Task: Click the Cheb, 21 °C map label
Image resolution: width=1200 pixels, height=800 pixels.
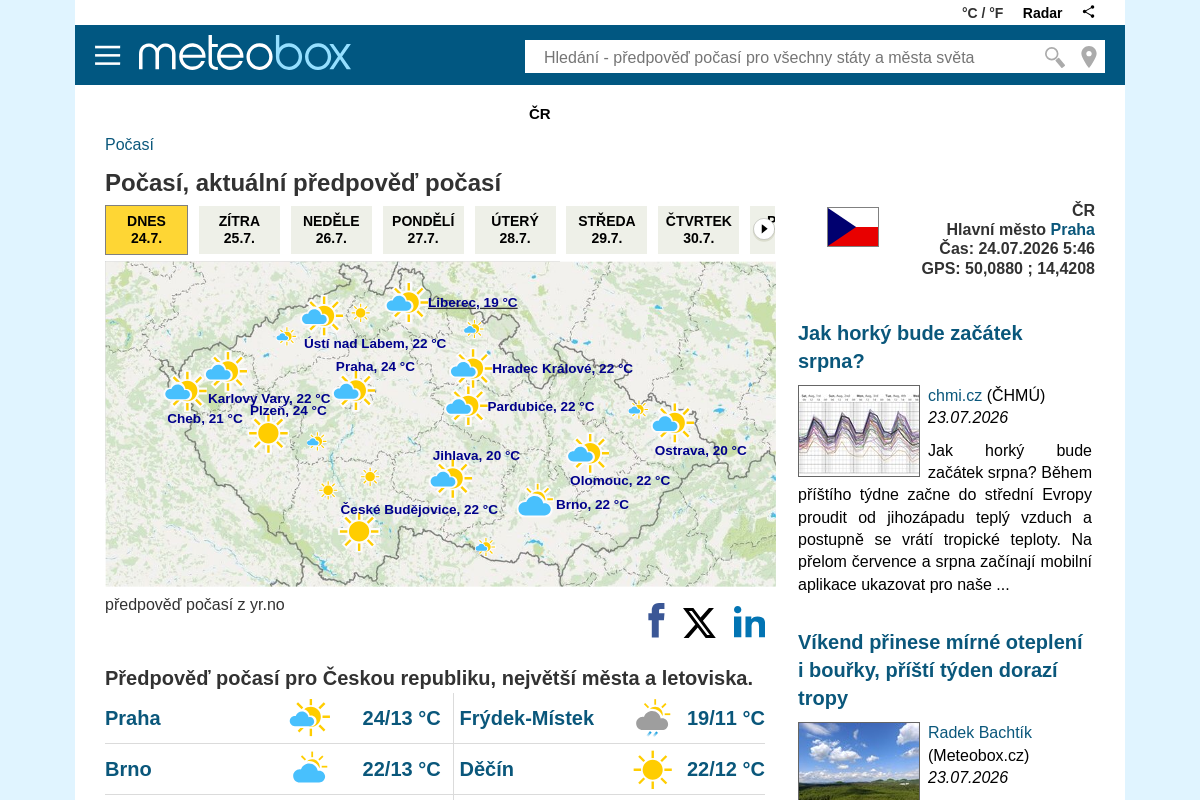Action: click(x=205, y=419)
